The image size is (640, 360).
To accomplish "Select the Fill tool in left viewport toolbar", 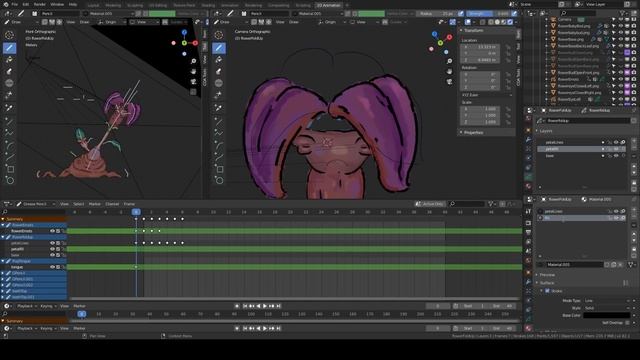I will pyautogui.click(x=9, y=60).
